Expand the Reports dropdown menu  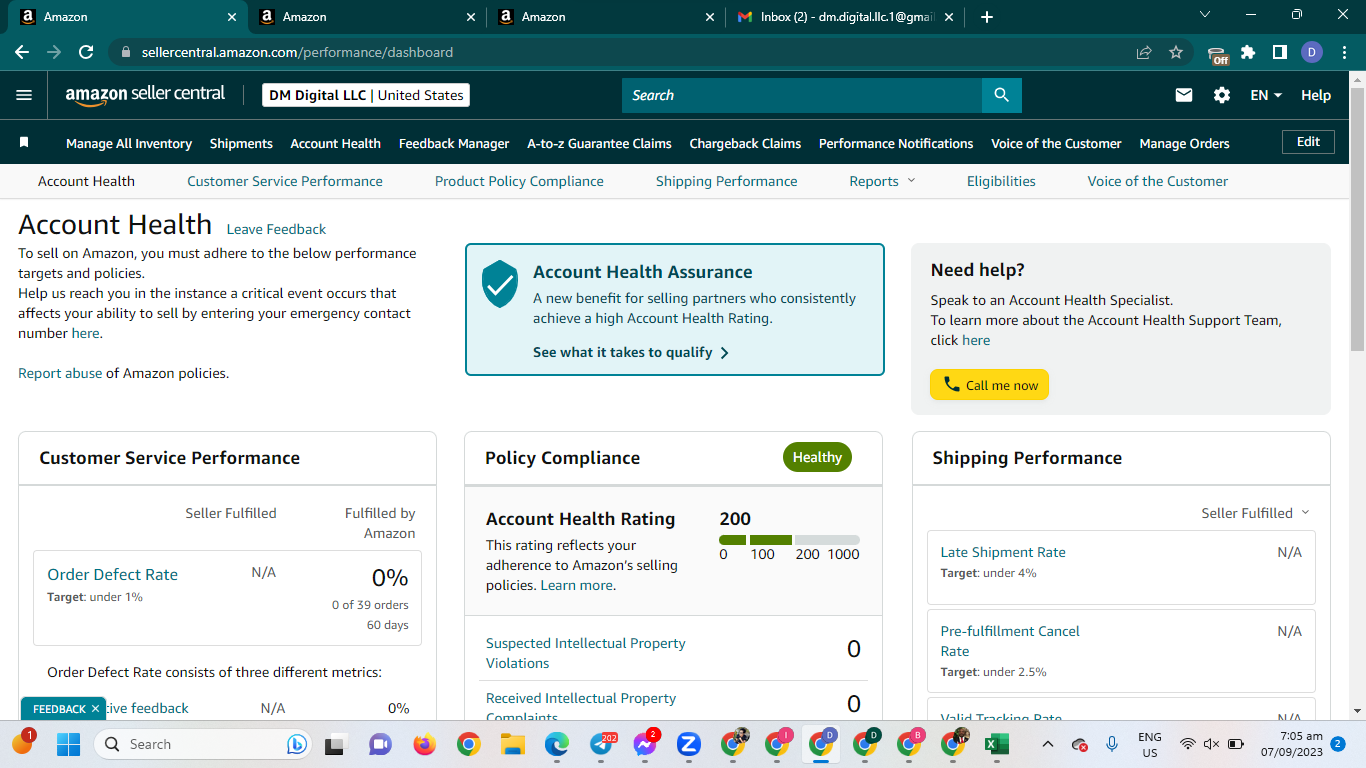[x=882, y=181]
